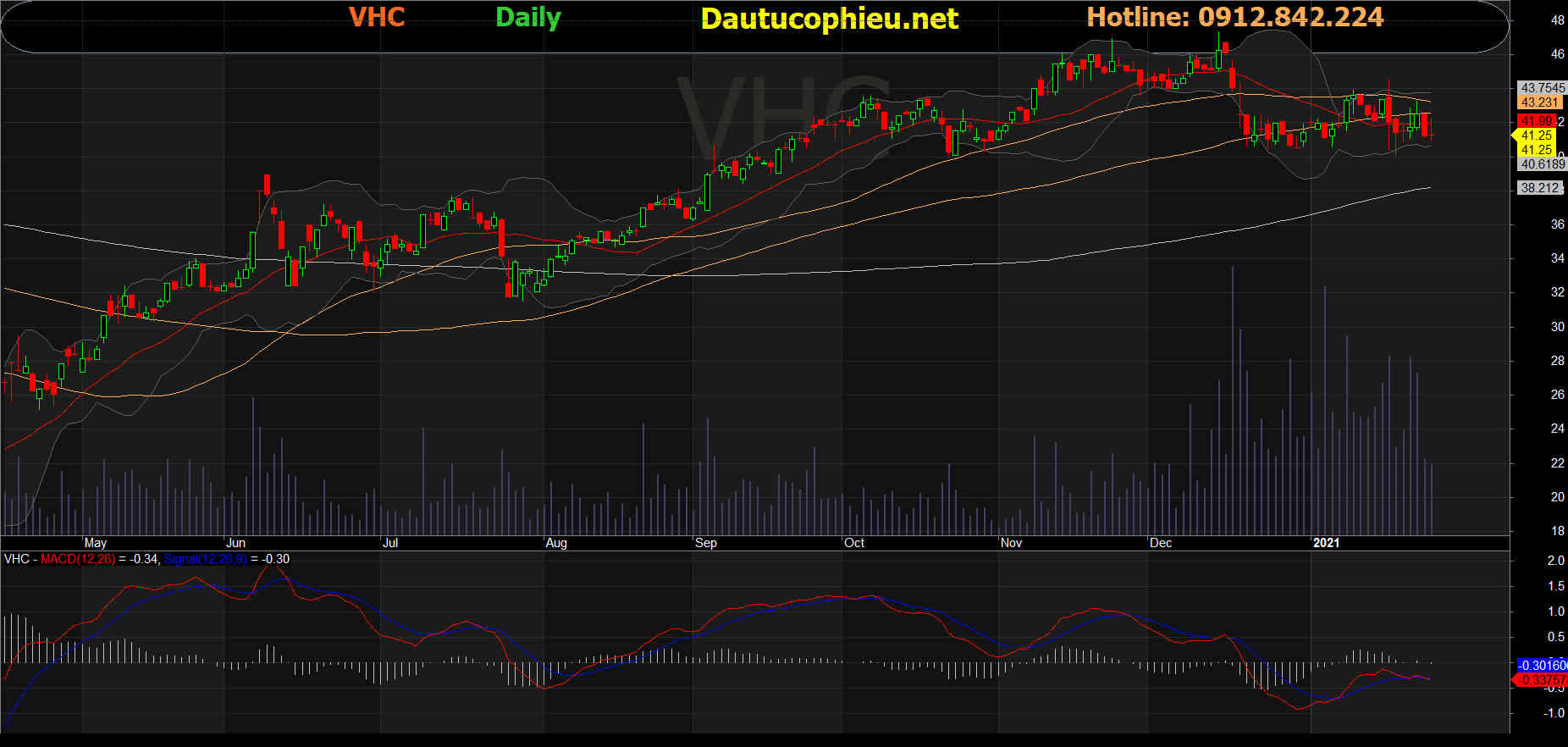Click the 1.0 MACD axis label
Screen dimensions: 1568x747
[x=1555, y=611]
